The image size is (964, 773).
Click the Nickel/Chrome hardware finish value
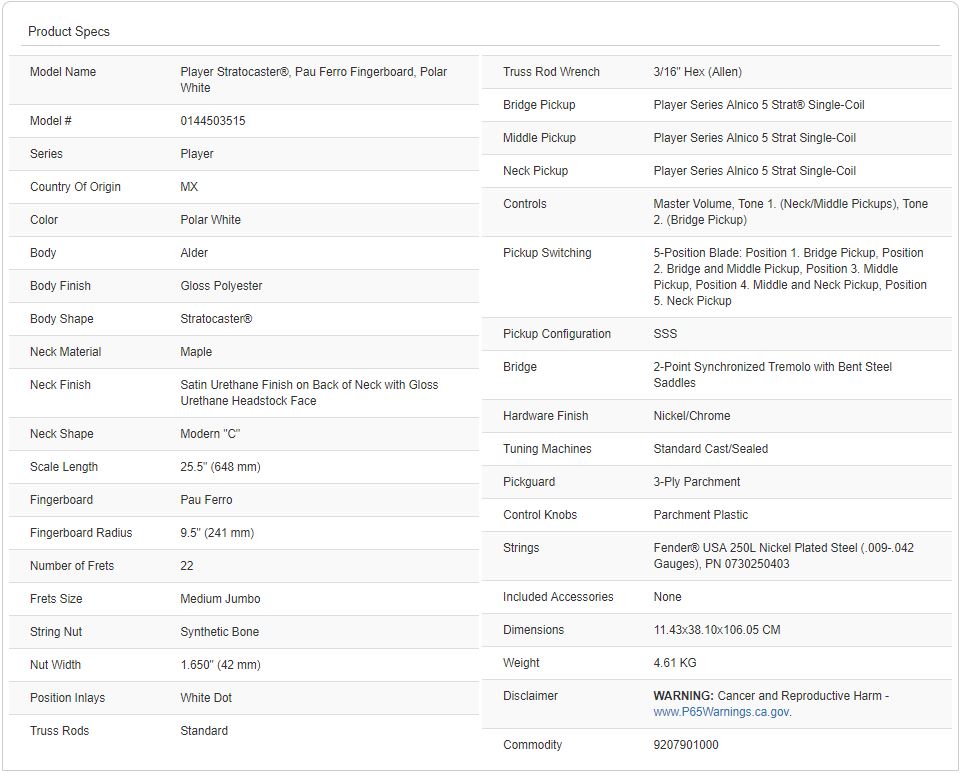[692, 416]
